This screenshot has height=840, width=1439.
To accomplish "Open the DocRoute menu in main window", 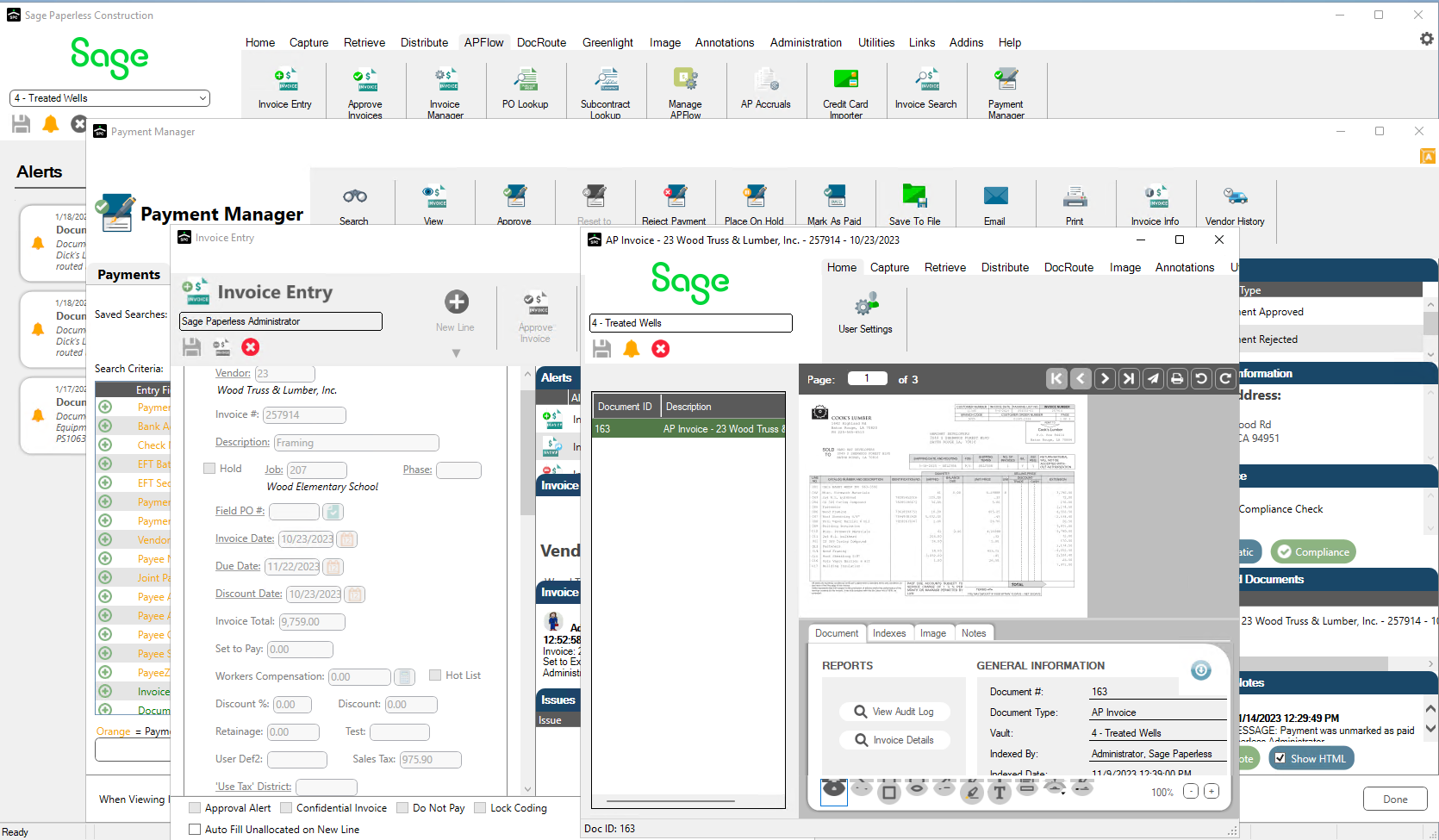I will click(x=541, y=42).
